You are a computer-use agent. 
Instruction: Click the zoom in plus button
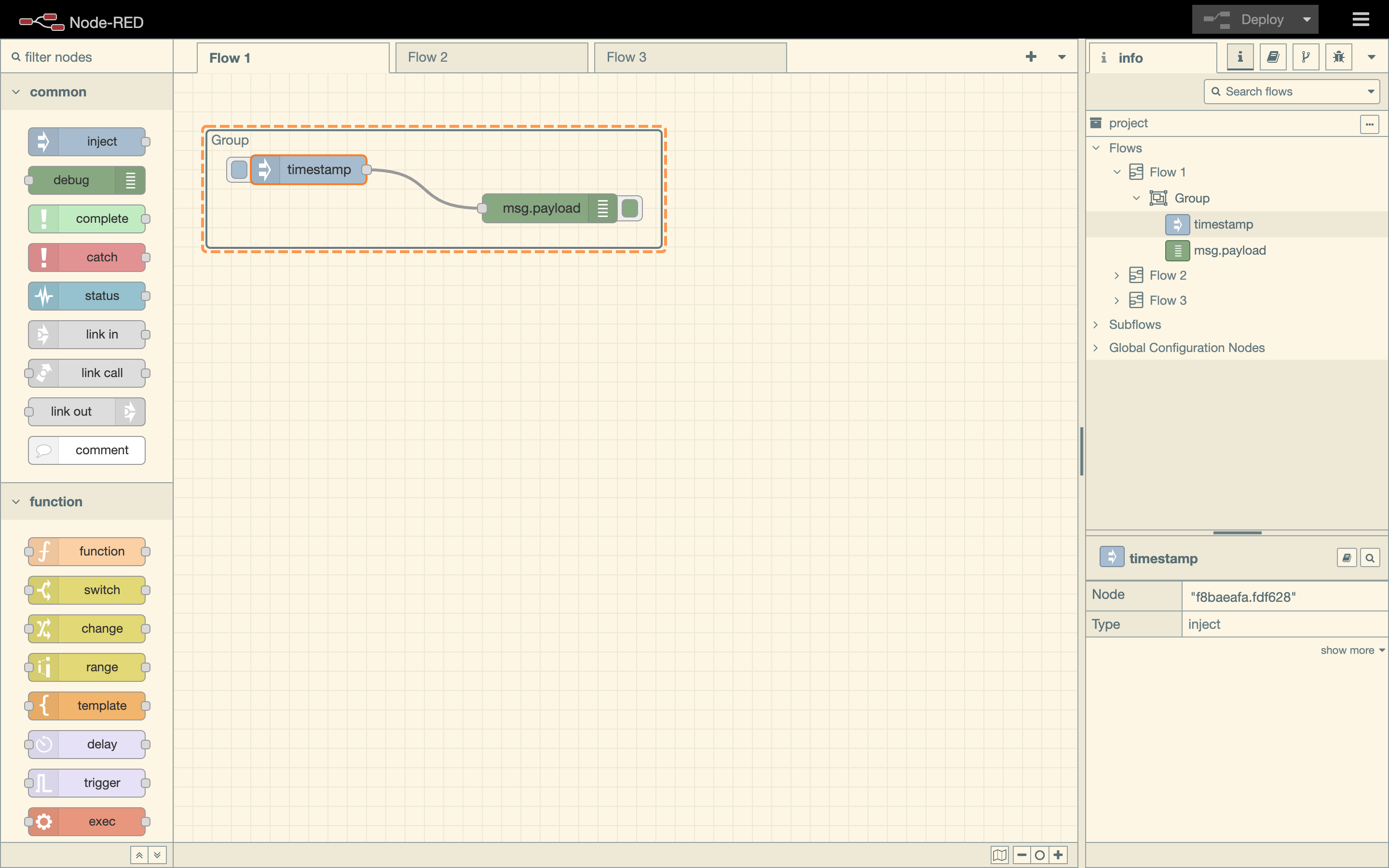(1059, 855)
